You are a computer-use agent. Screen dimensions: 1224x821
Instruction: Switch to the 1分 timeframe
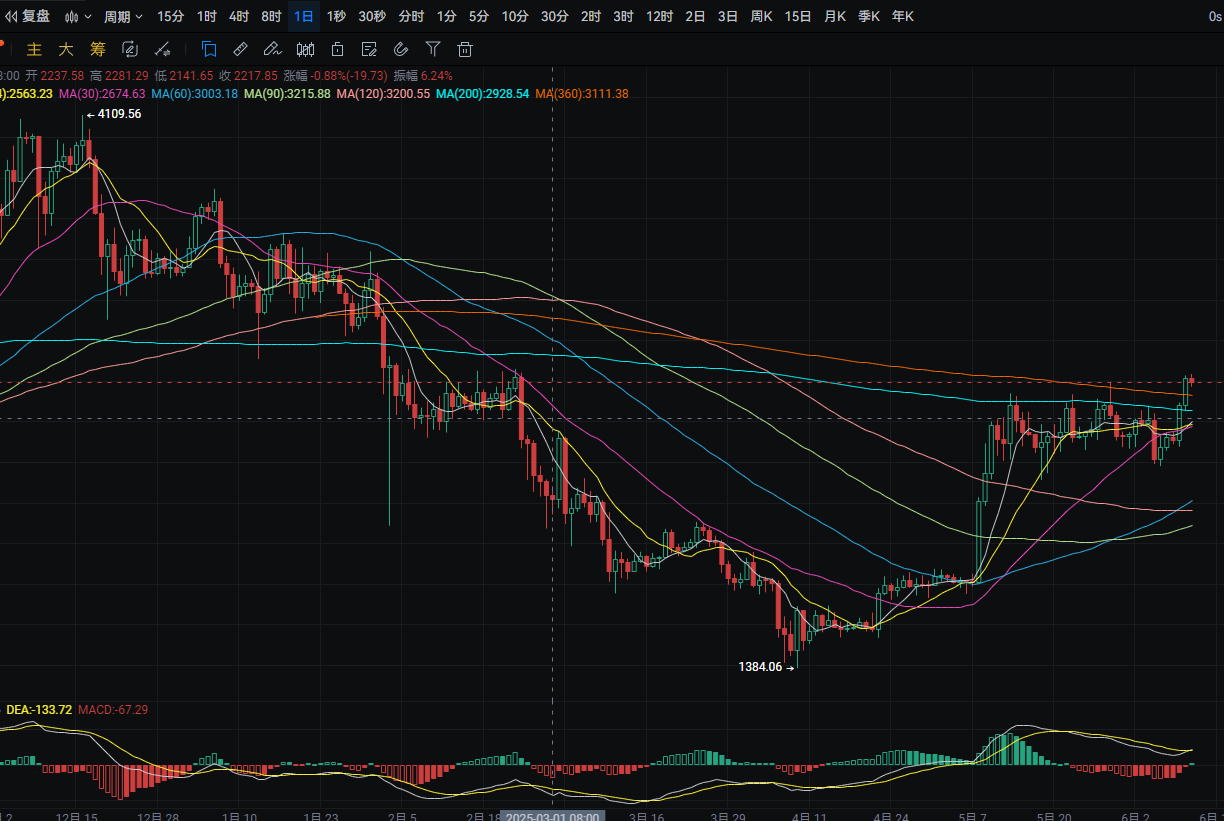[x=447, y=16]
